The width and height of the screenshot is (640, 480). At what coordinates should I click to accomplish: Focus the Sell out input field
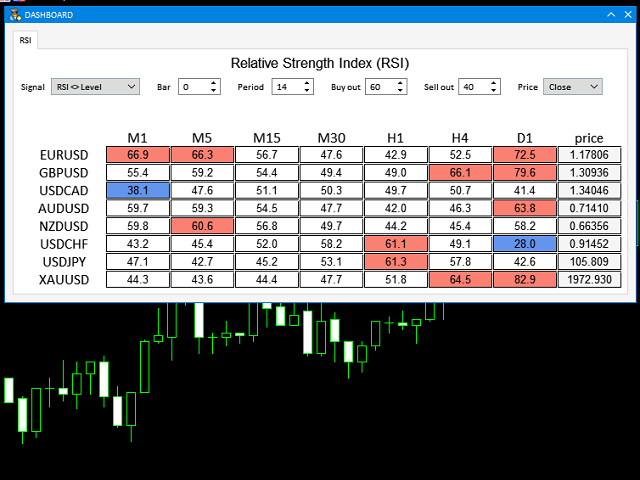(x=474, y=87)
